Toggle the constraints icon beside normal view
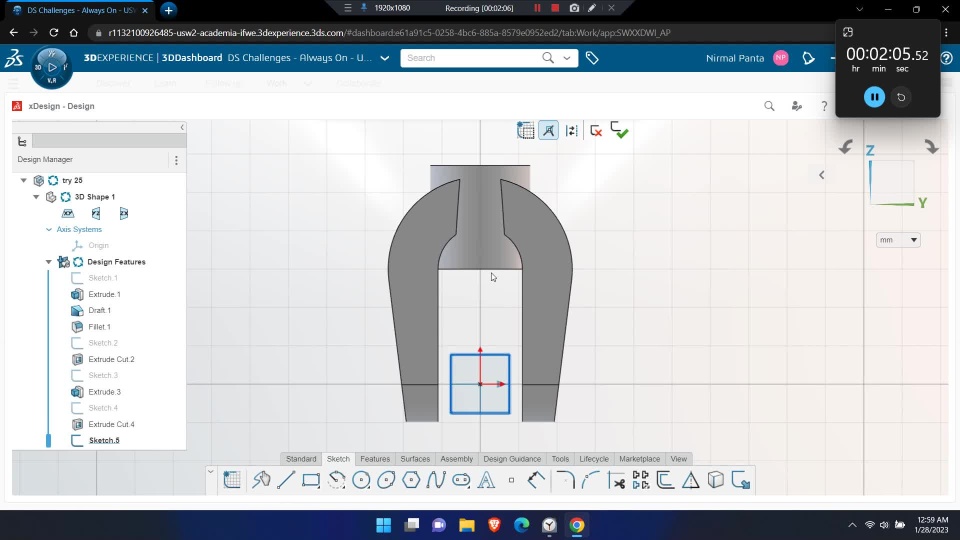Image resolution: width=960 pixels, height=540 pixels. [572, 130]
